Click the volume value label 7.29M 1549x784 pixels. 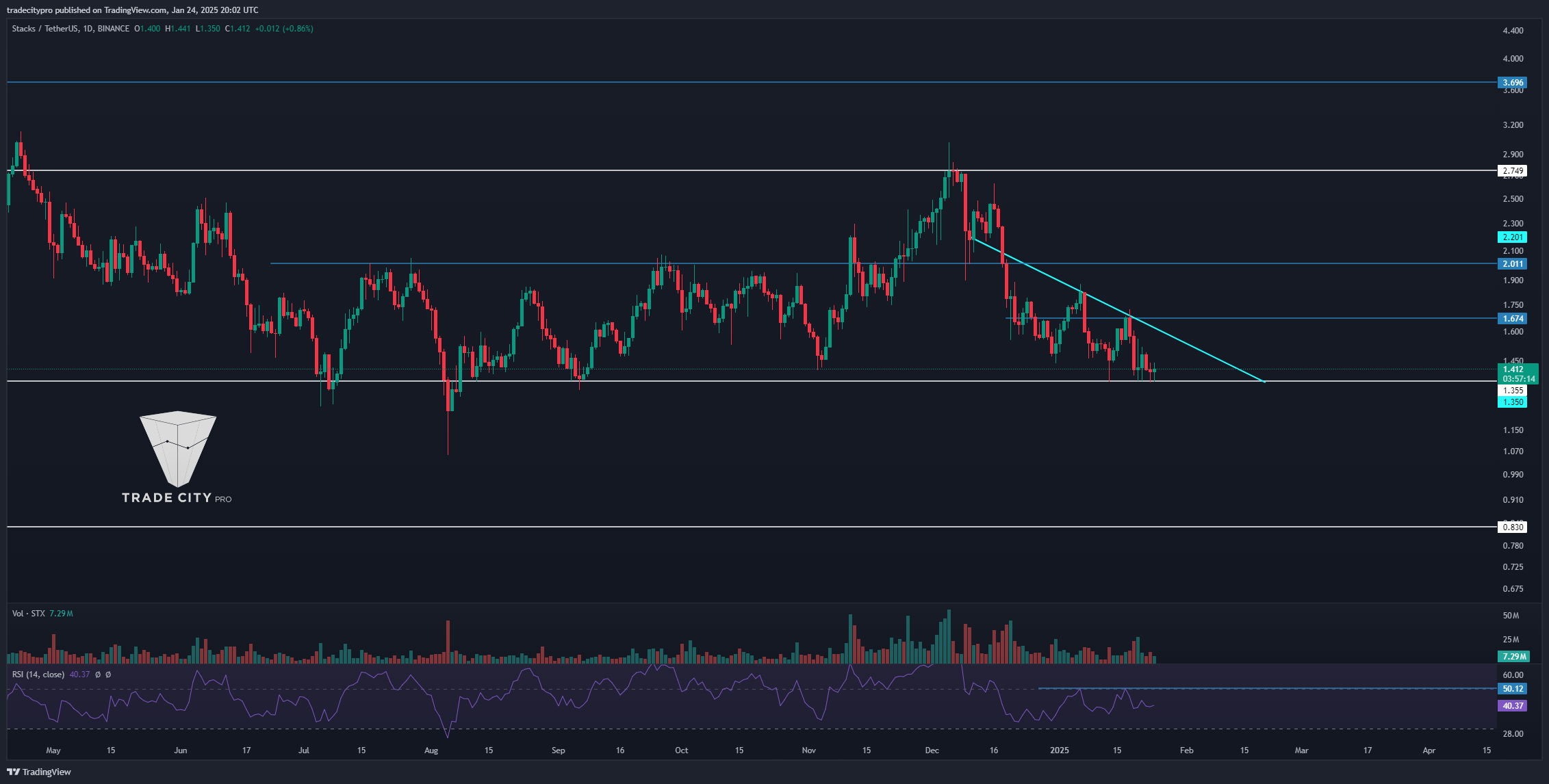tap(1512, 657)
